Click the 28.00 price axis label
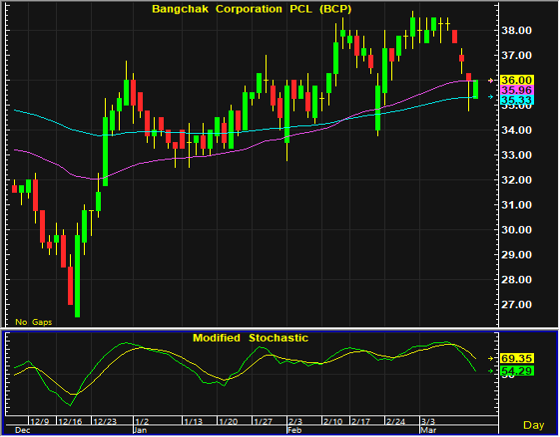This screenshot has width=560, height=437. click(x=516, y=280)
